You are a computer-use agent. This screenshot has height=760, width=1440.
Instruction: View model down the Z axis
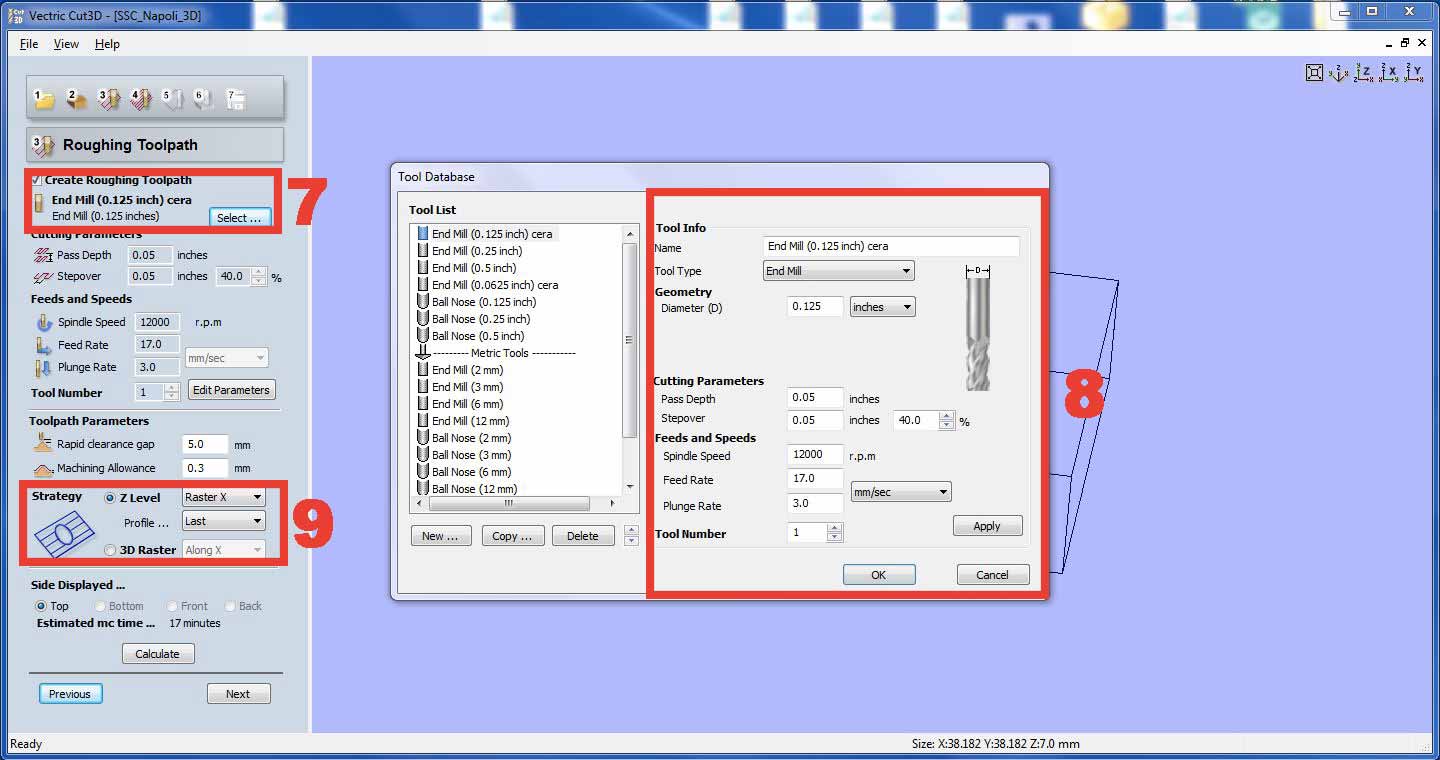click(x=1364, y=72)
